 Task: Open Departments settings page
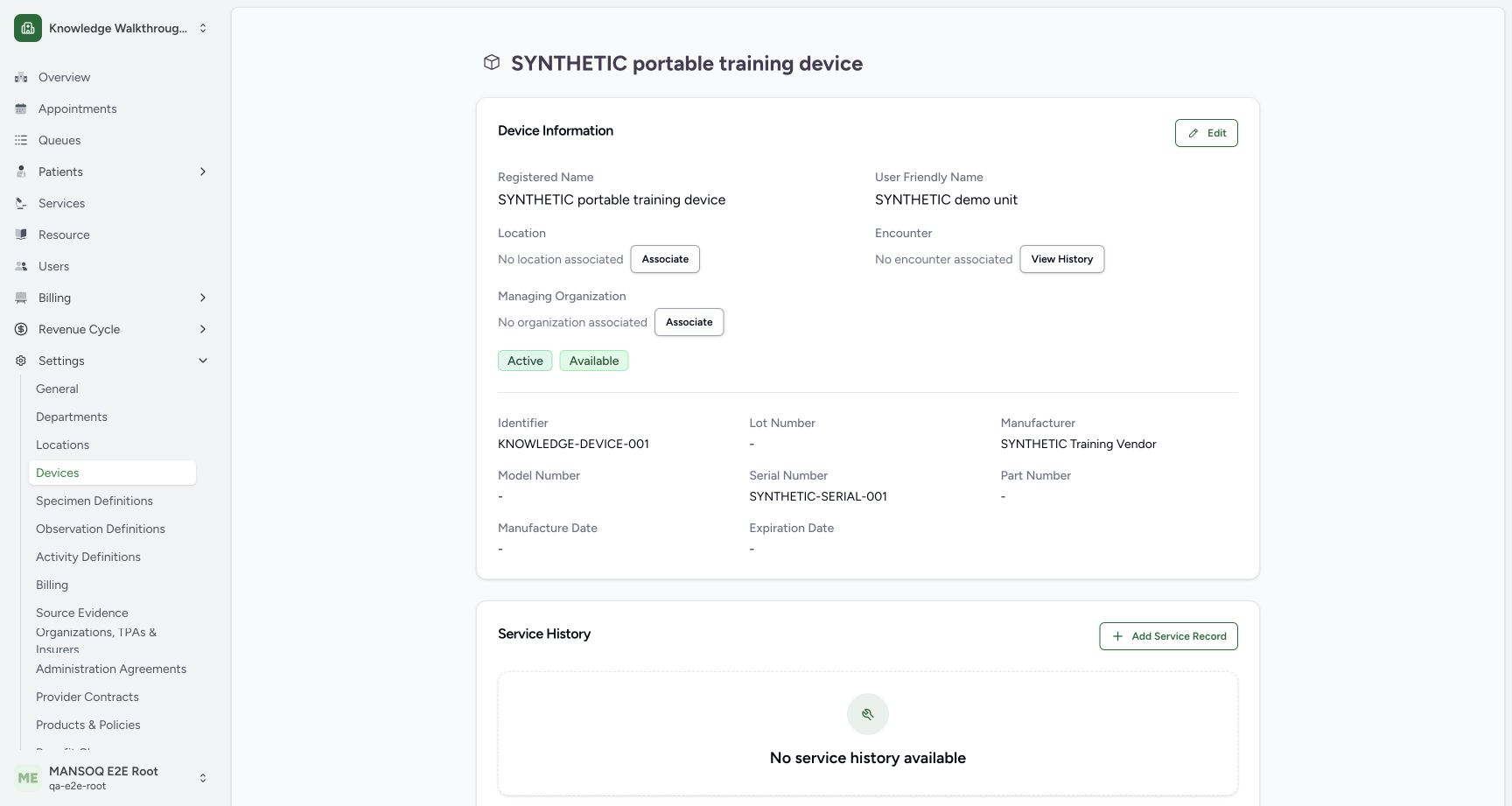point(72,417)
